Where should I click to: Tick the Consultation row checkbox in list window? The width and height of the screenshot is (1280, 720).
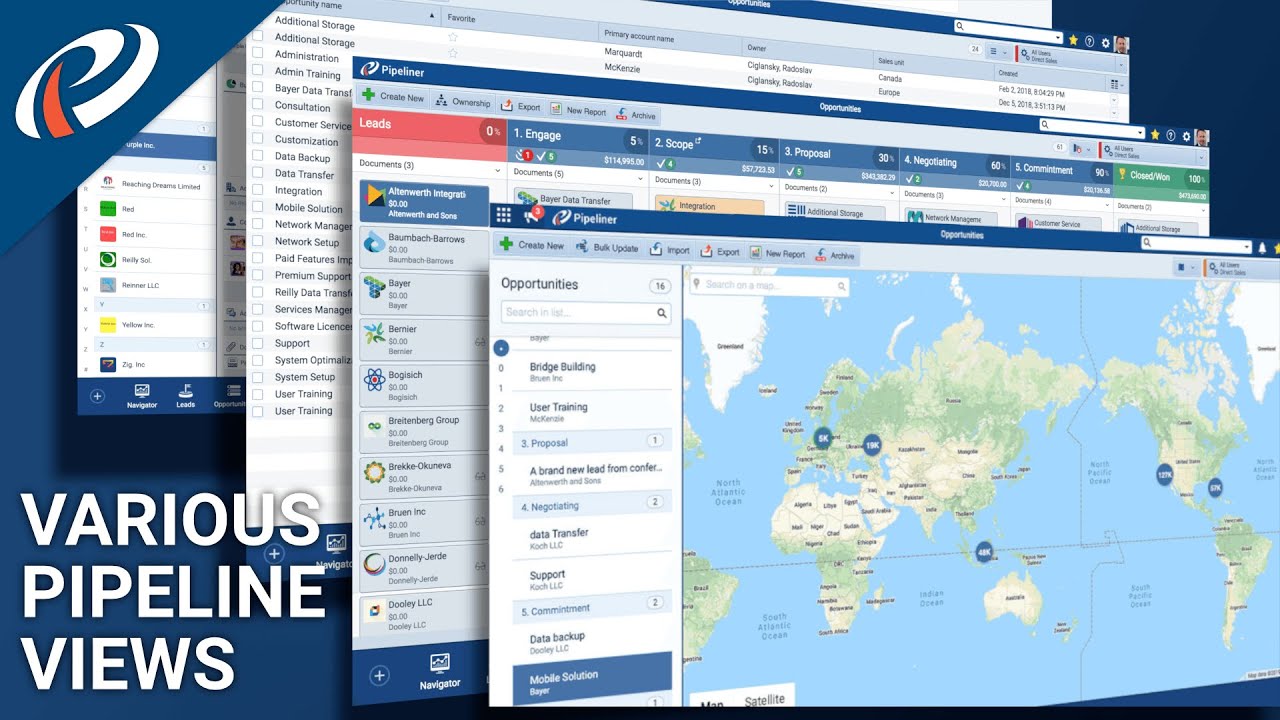point(257,103)
